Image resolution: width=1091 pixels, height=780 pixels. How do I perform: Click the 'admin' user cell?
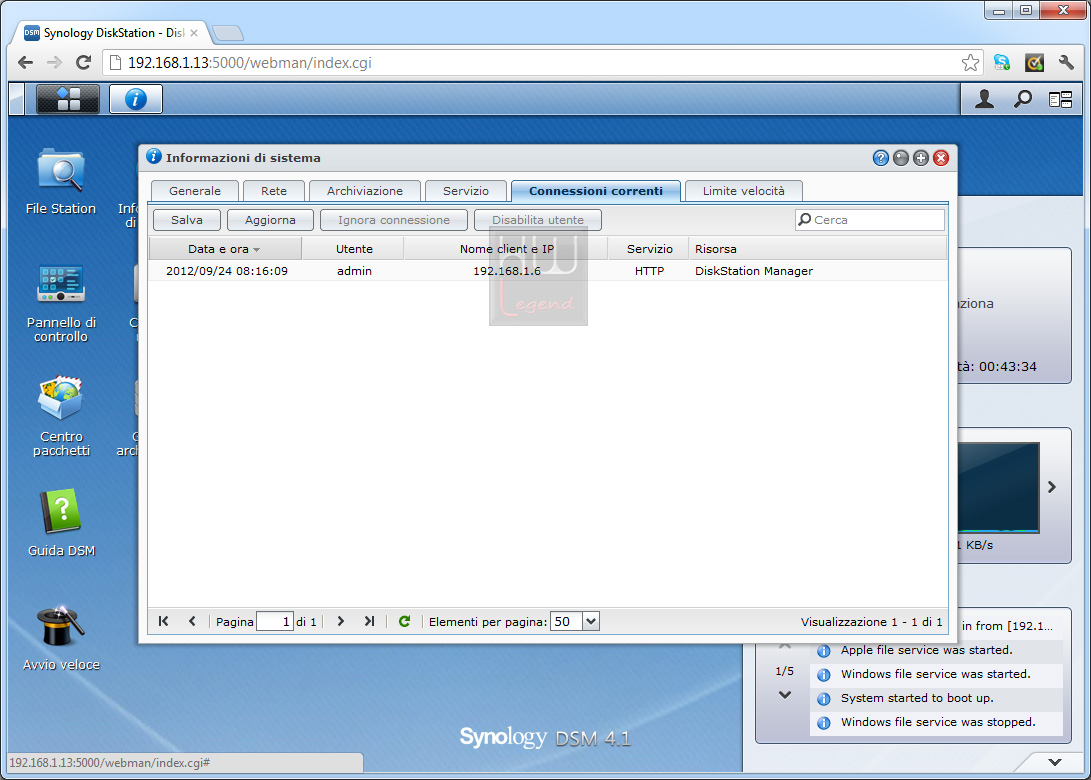354,271
